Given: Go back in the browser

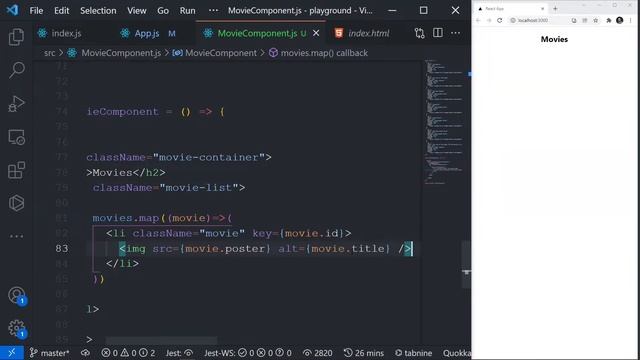Looking at the screenshot, I should pos(478,20).
